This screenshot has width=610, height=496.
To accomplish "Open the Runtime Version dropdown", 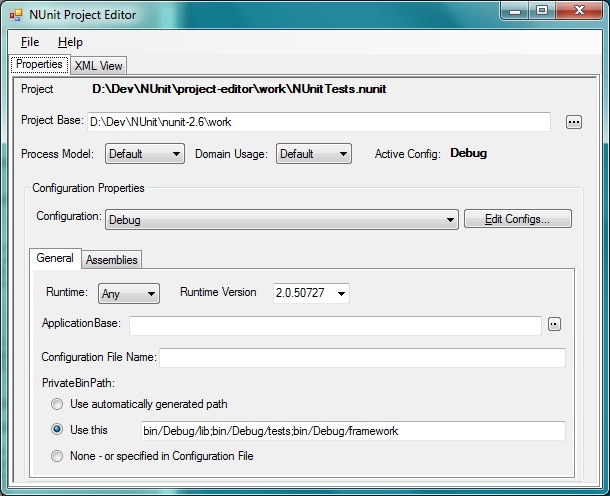I will pyautogui.click(x=310, y=293).
